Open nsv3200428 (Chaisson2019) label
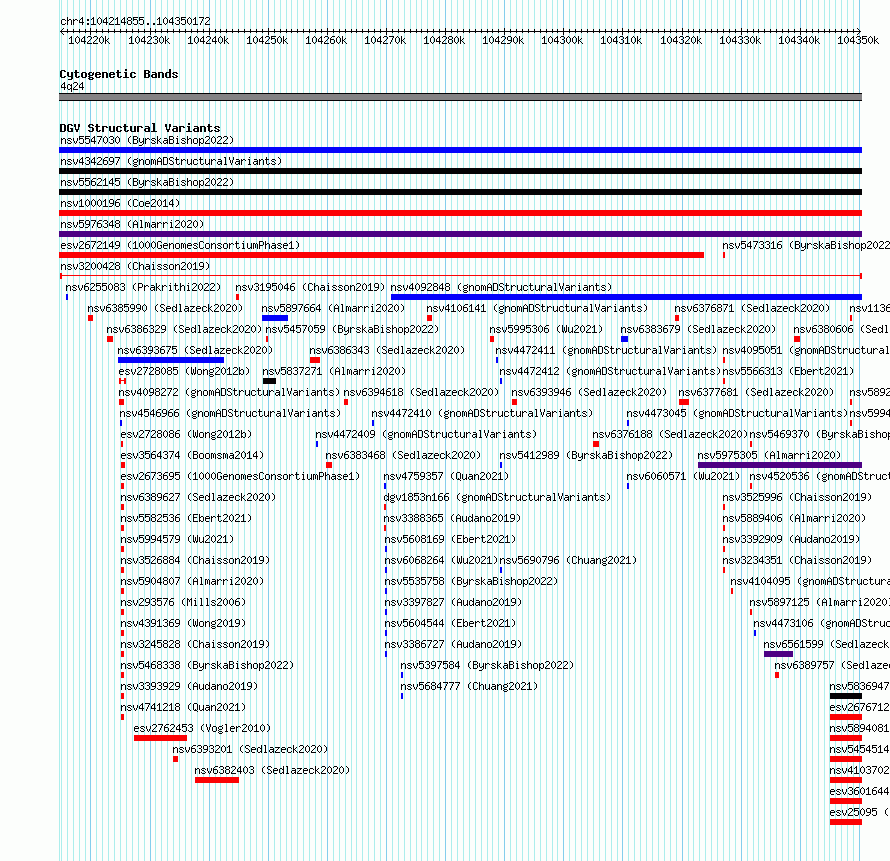The image size is (890, 861). tap(135, 266)
